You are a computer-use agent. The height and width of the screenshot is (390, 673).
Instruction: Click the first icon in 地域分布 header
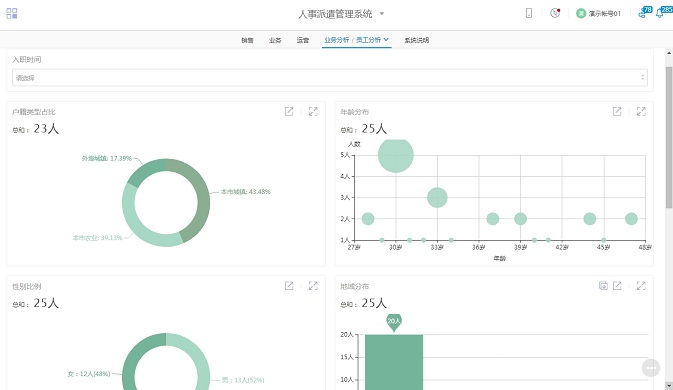coord(603,286)
